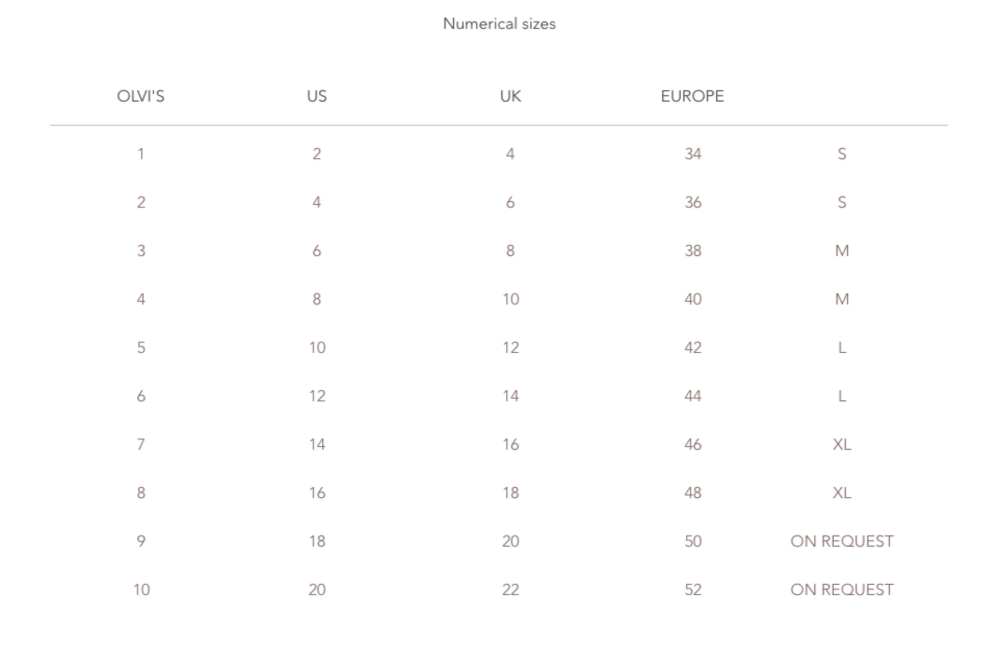Click UK size 14 in OLVI'S 6 row
1000x650 pixels.
[511, 396]
